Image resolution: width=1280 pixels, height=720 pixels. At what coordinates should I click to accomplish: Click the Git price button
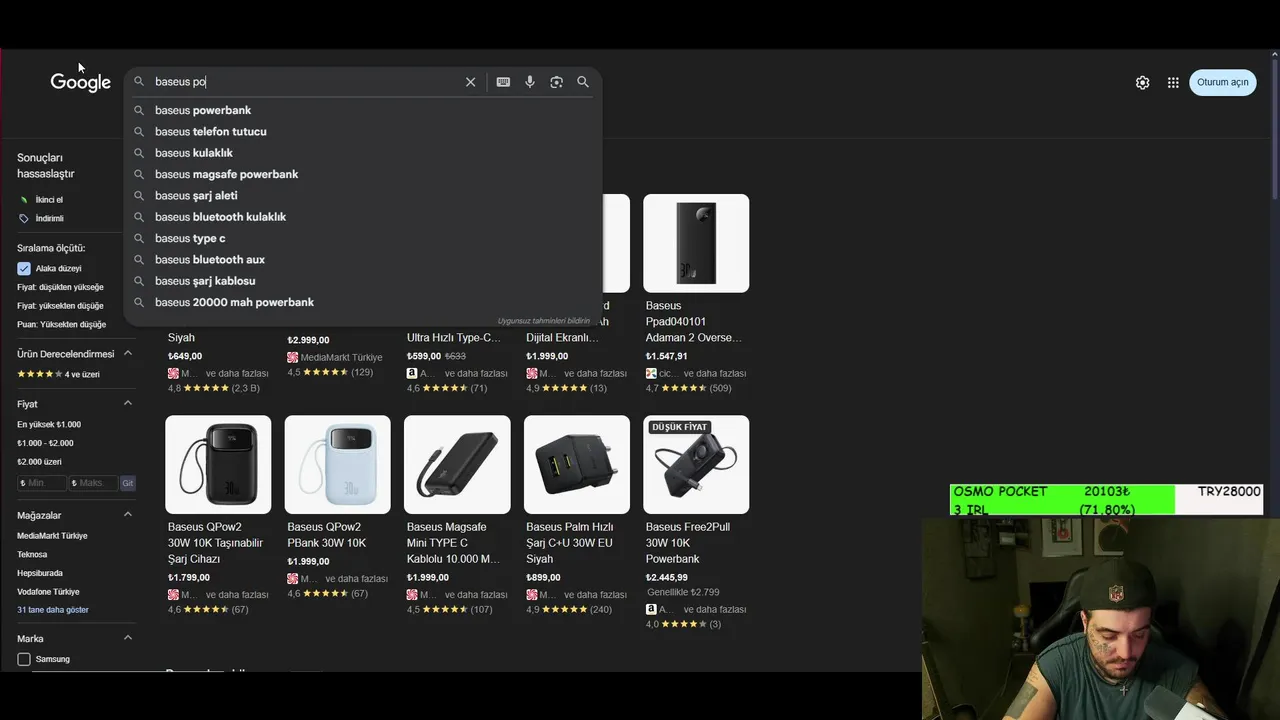(x=128, y=483)
